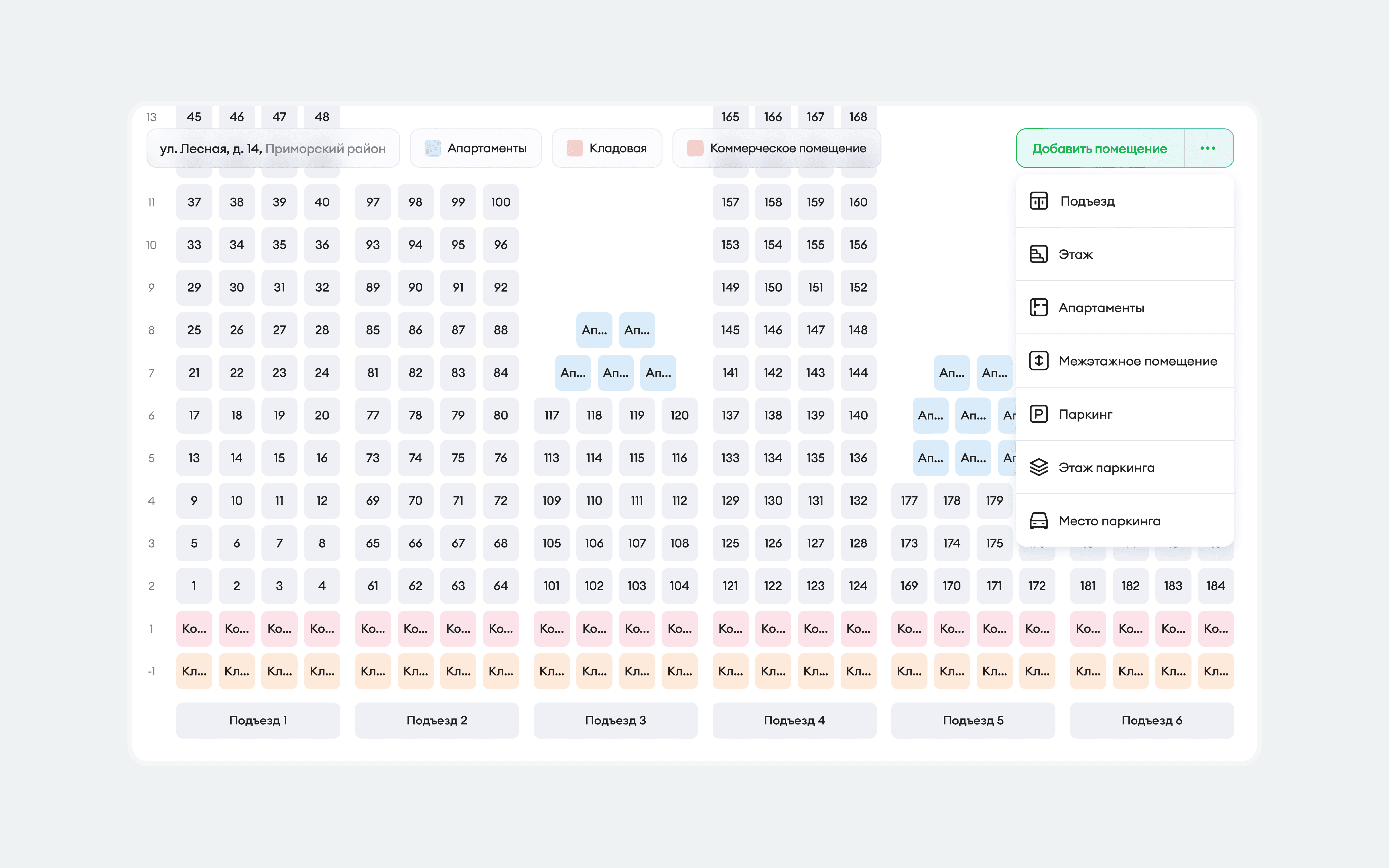Toggle the Коммерческое помещение legend filter
Screen dimensions: 1389x868
pyautogui.click(x=777, y=148)
